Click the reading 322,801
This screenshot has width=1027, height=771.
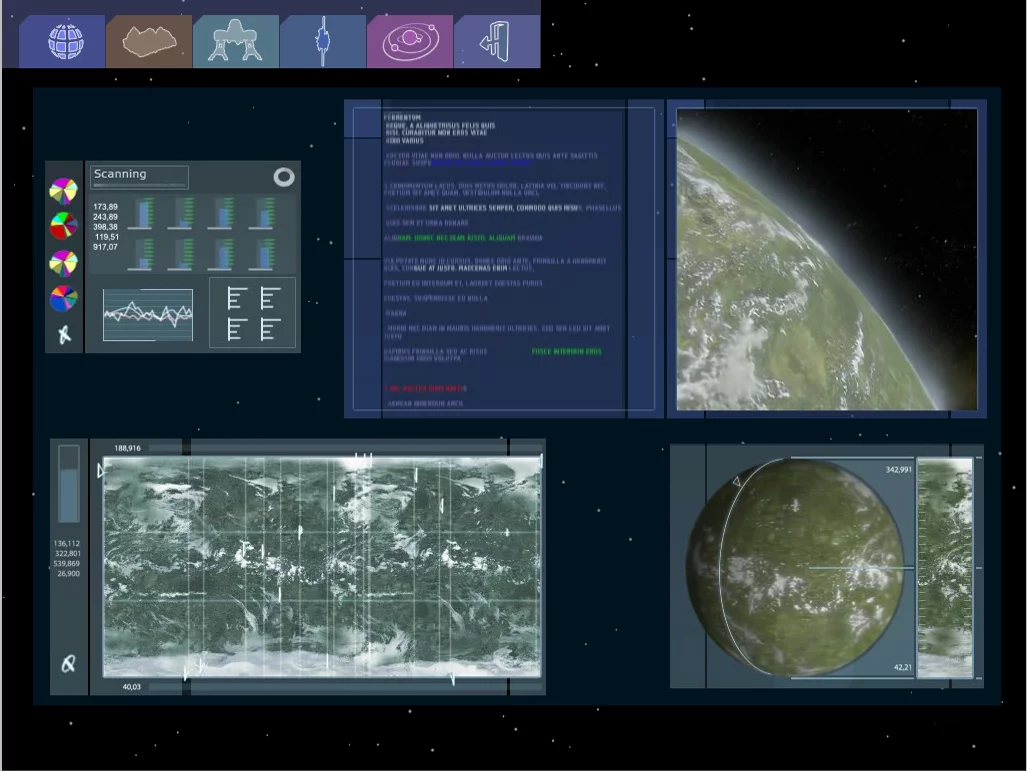pyautogui.click(x=67, y=554)
